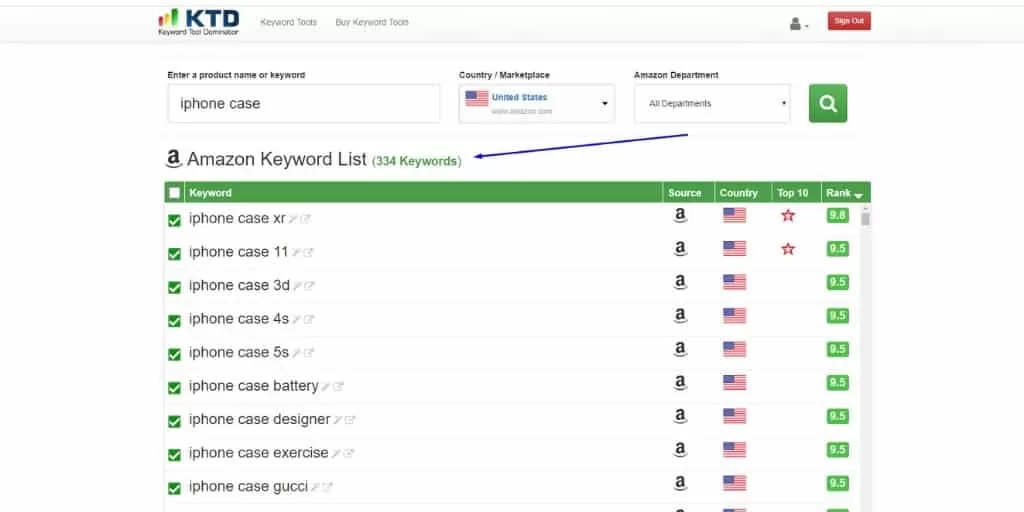Open Buy Keyword Tools in top navigation
Image resolution: width=1024 pixels, height=512 pixels.
[372, 22]
